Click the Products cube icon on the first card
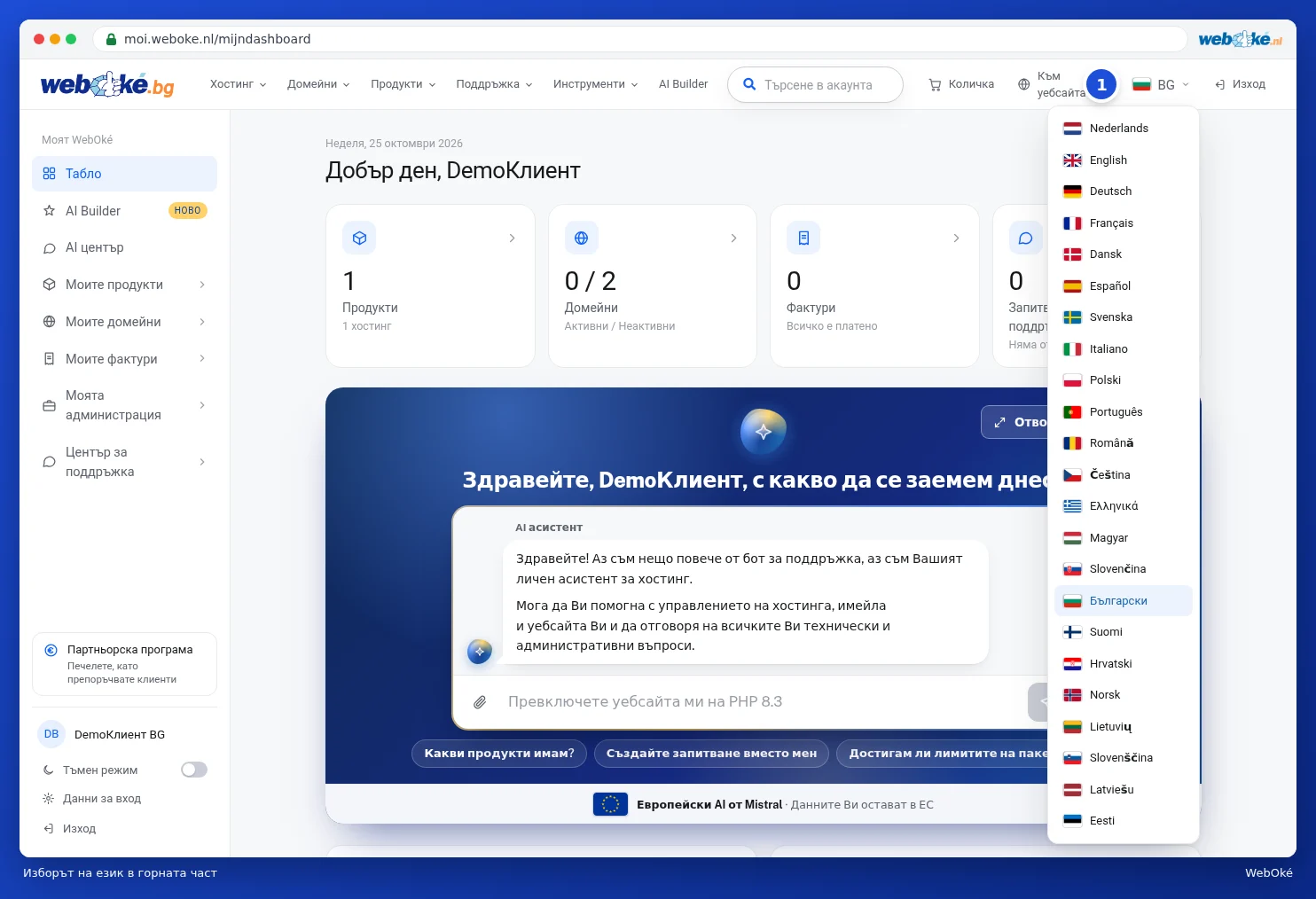Screen dimensions: 1316x899 click(359, 238)
